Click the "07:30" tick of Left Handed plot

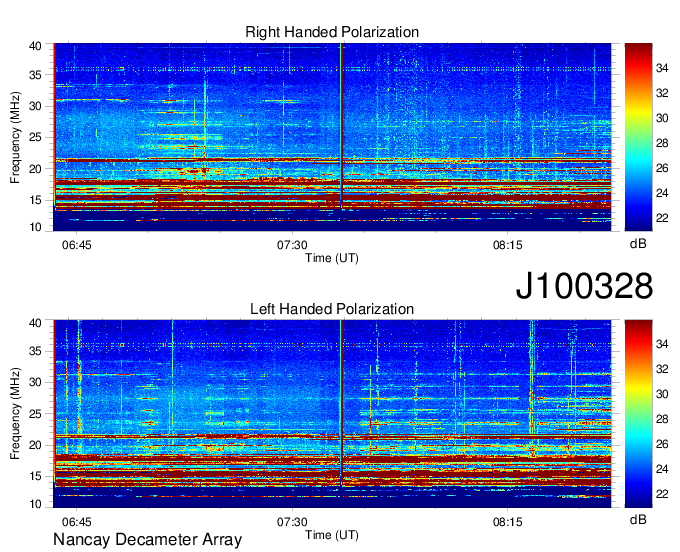292,522
